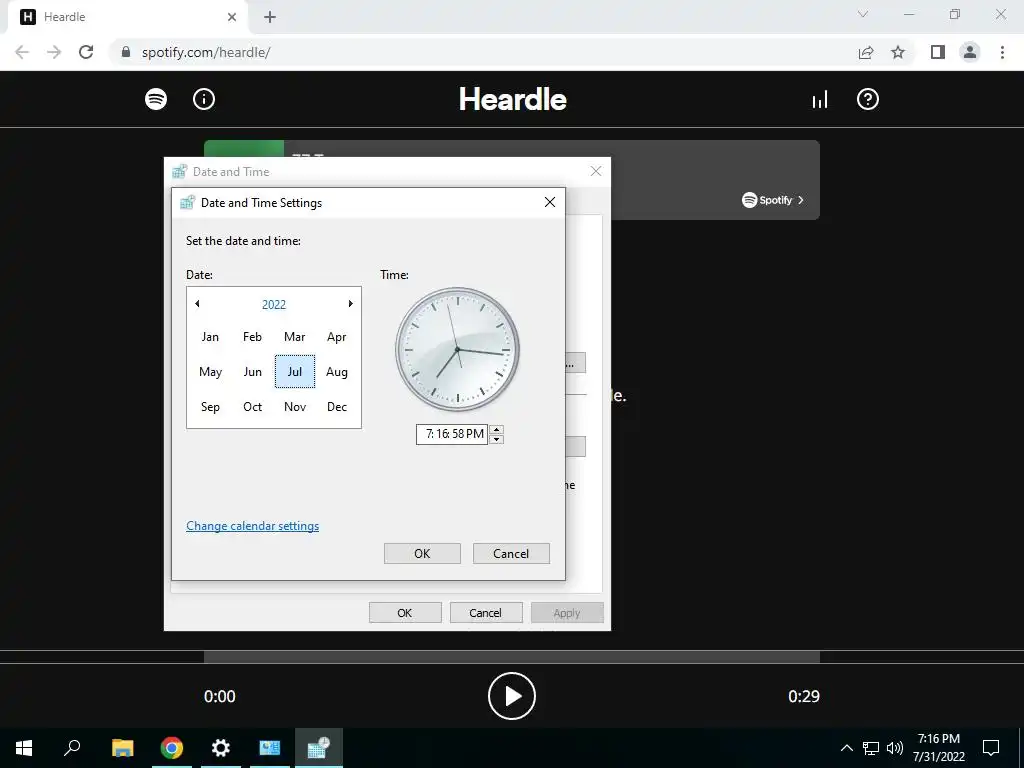The image size is (1024, 768).
Task: Reload the Heardle page
Action: [86, 52]
